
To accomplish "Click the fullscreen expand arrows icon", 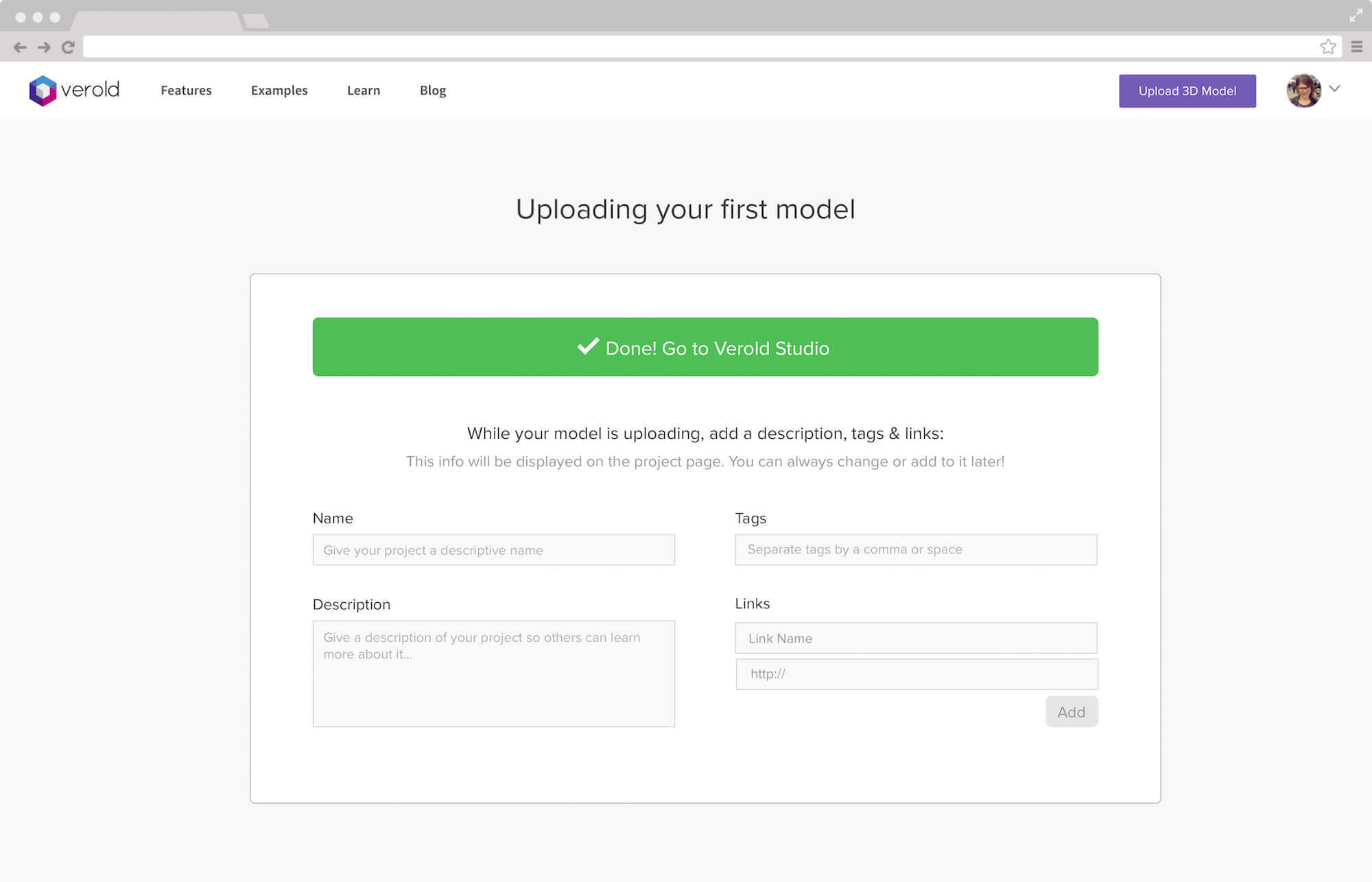I will coord(1356,15).
